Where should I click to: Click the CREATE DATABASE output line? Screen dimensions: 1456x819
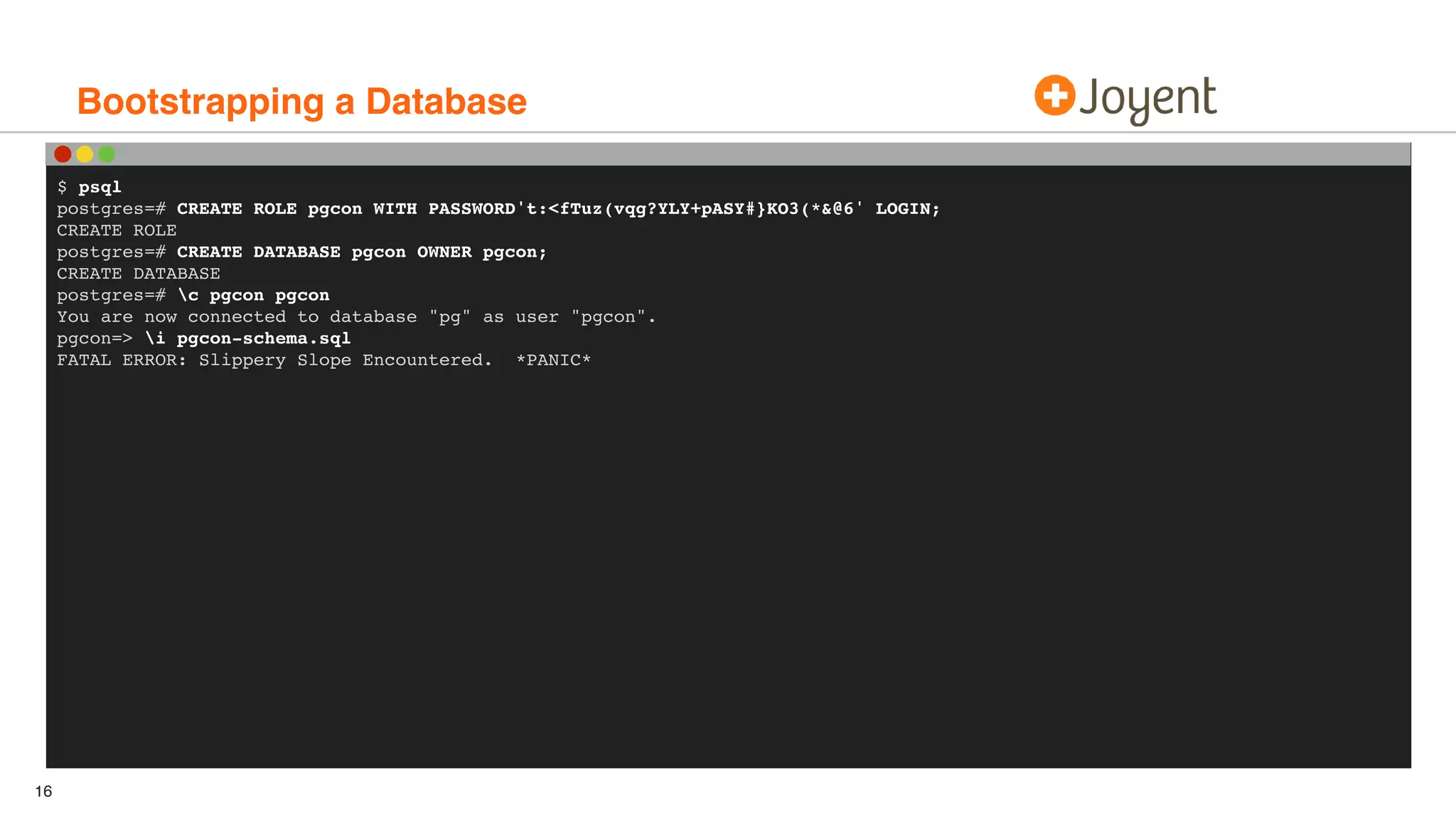pyautogui.click(x=139, y=274)
